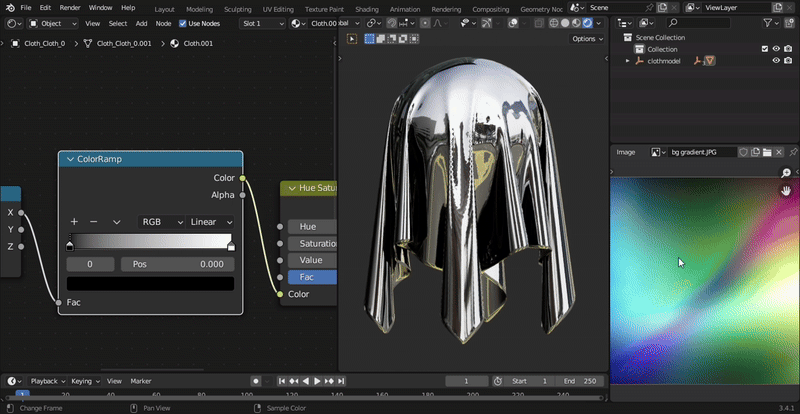This screenshot has height=414, width=800.
Task: Open the bg gradient.JPG folder icon
Action: (x=767, y=152)
